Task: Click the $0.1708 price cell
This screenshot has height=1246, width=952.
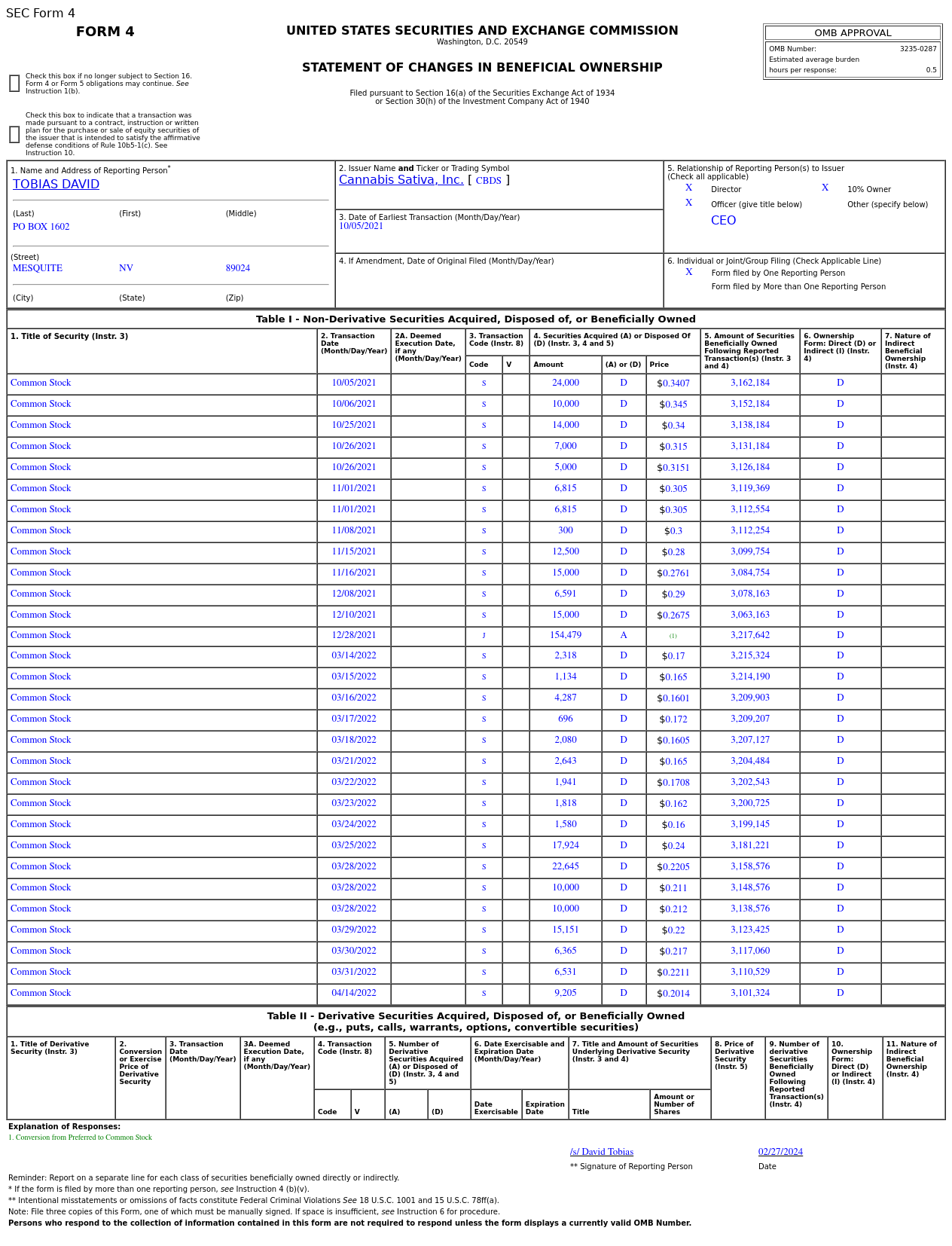Action: (673, 783)
